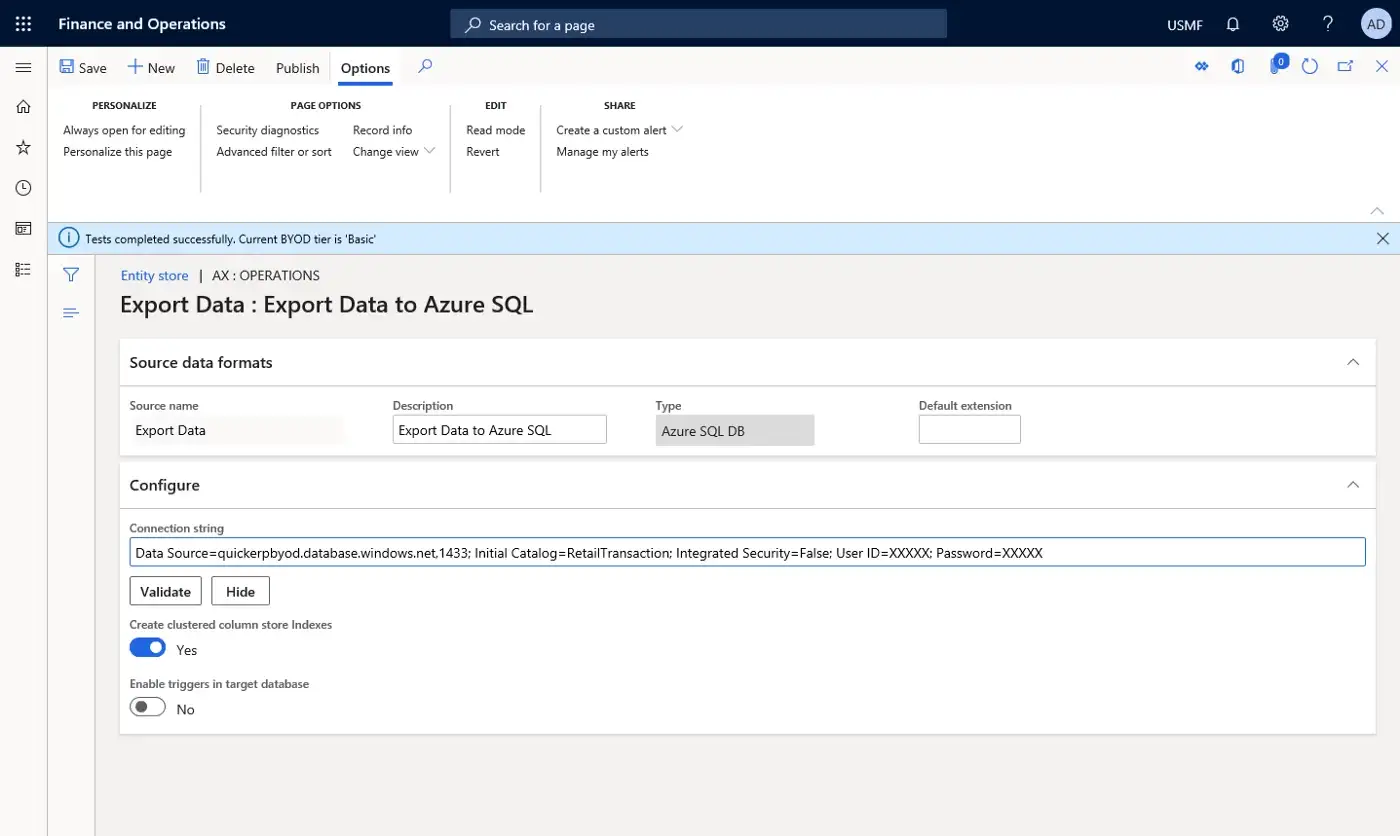Open the settings gear icon
Screen dimensions: 1400x836
coord(1280,24)
